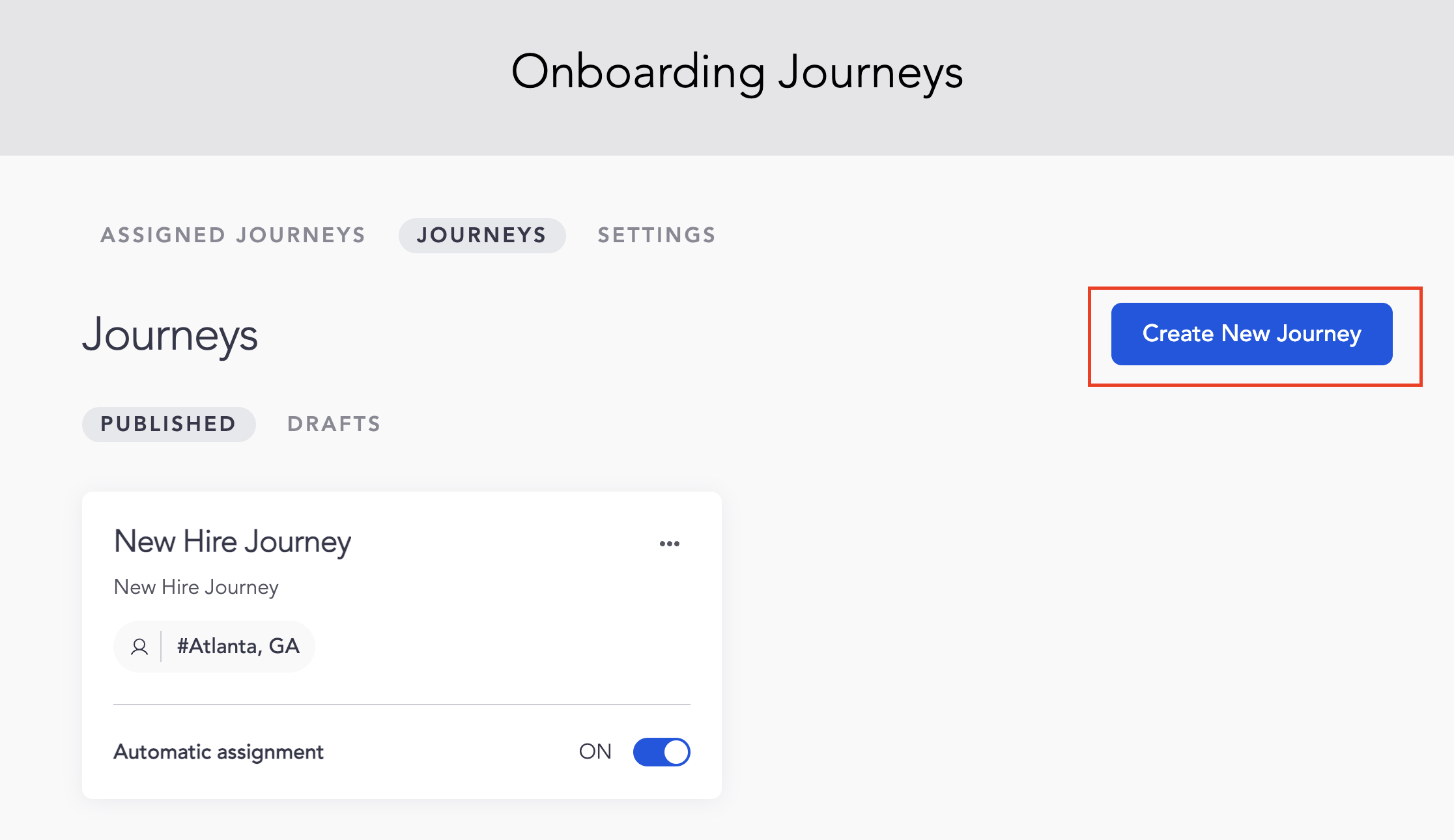Click the ON status label

pos(595,752)
